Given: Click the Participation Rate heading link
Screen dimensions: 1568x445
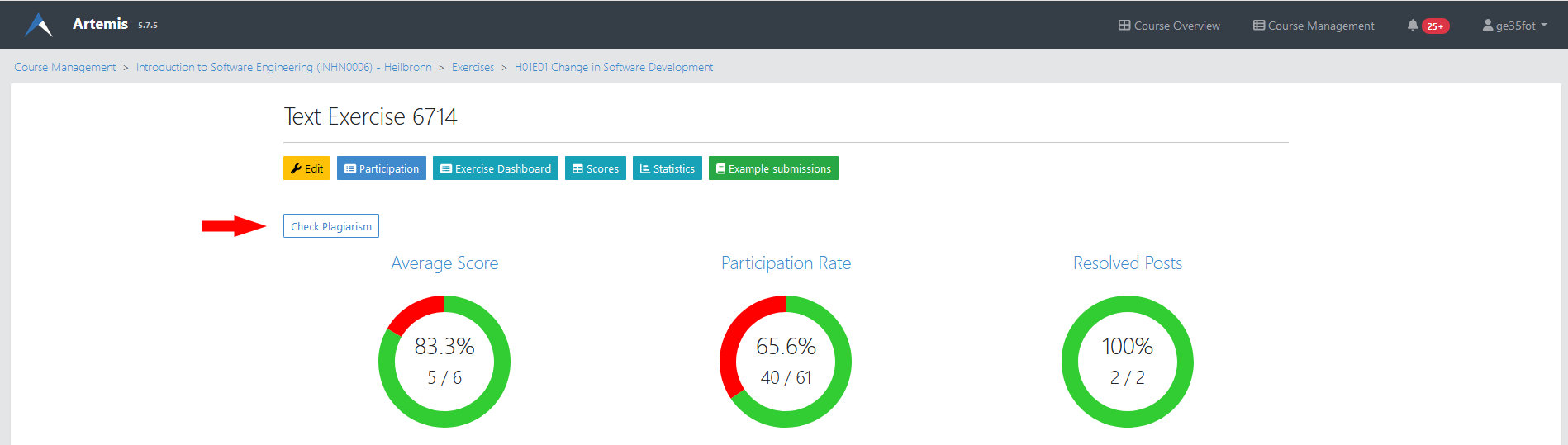Looking at the screenshot, I should (786, 263).
